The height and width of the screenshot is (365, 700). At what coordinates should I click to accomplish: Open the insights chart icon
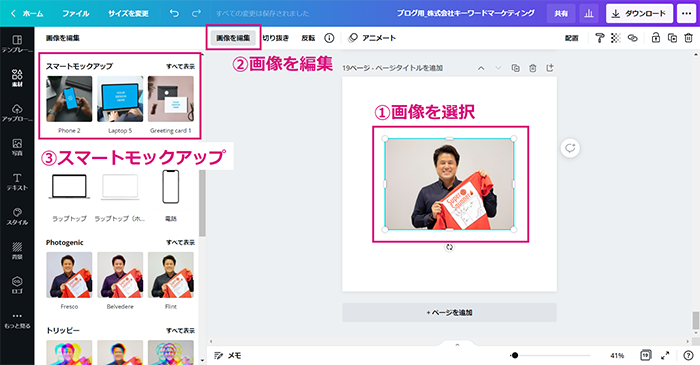(589, 13)
